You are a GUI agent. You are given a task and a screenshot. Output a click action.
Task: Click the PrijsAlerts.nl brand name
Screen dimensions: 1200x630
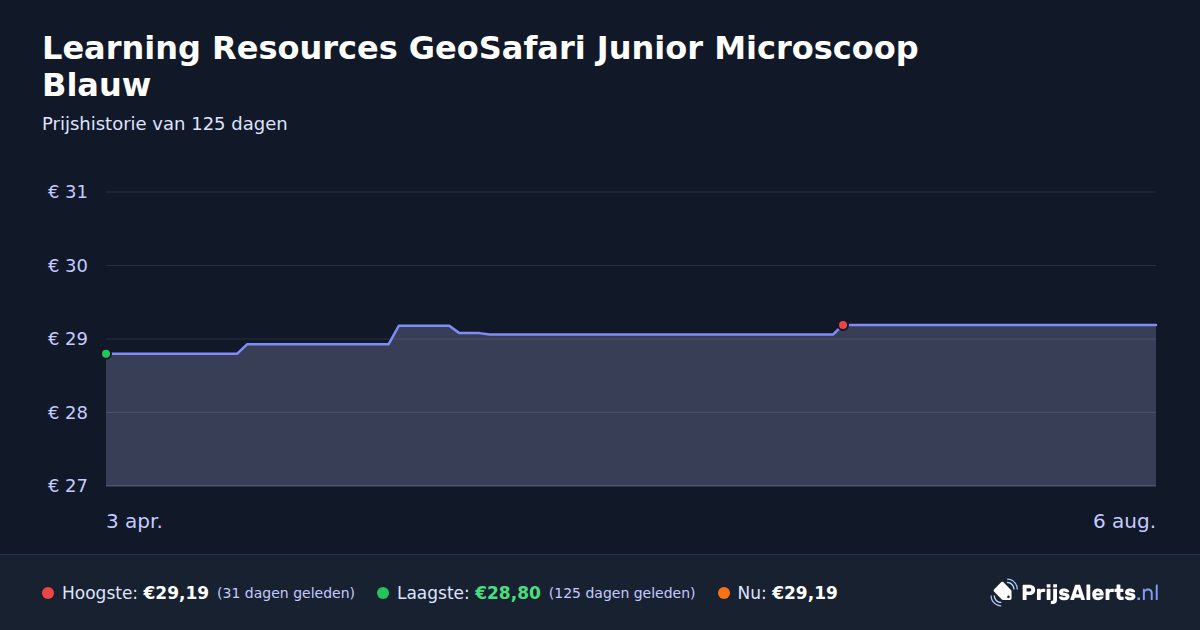1090,593
